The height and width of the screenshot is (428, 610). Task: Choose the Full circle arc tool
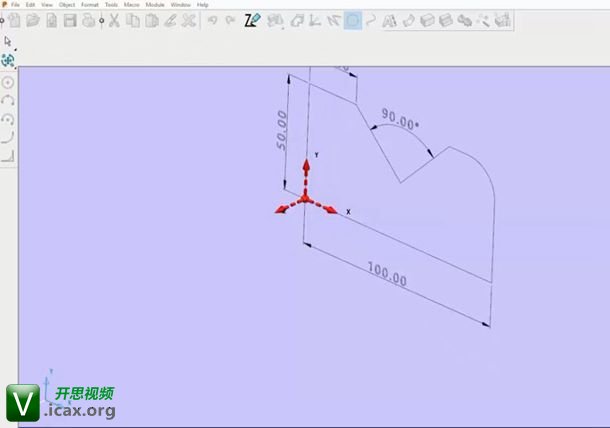pos(8,82)
